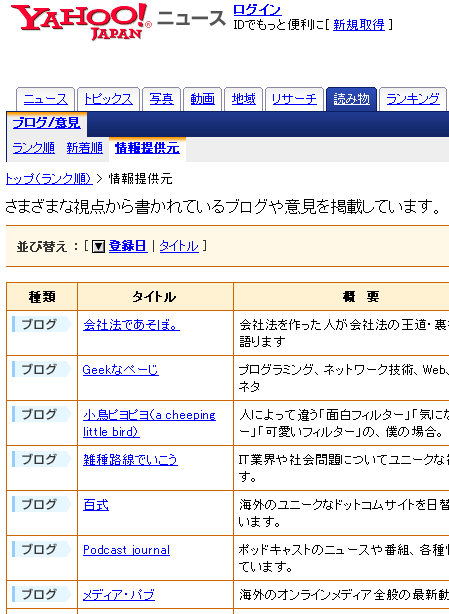This screenshot has height=614, width=449.
Task: Sort the list by タイトル
Action: tap(179, 246)
